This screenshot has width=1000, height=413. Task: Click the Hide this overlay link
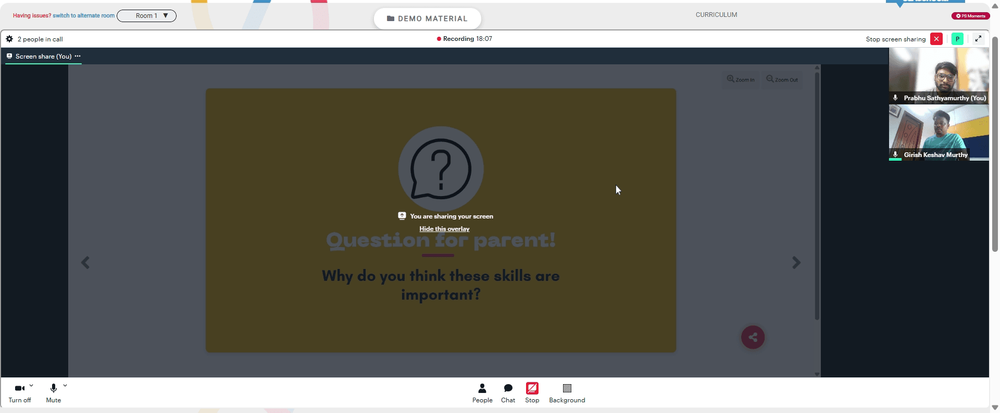pos(445,229)
